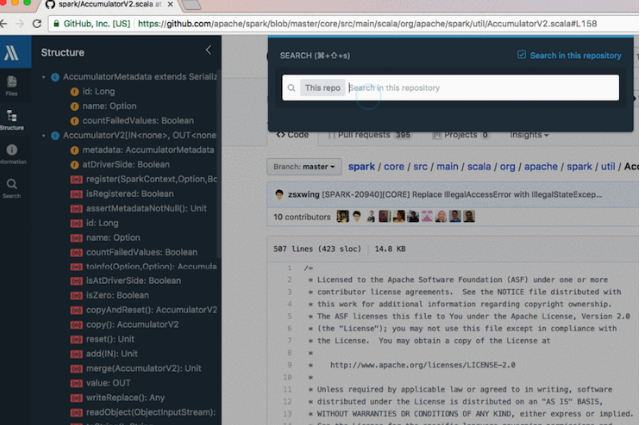Select readObject(ObjectInputStream) method
Screen dimensions: 641x425
pos(150,412)
